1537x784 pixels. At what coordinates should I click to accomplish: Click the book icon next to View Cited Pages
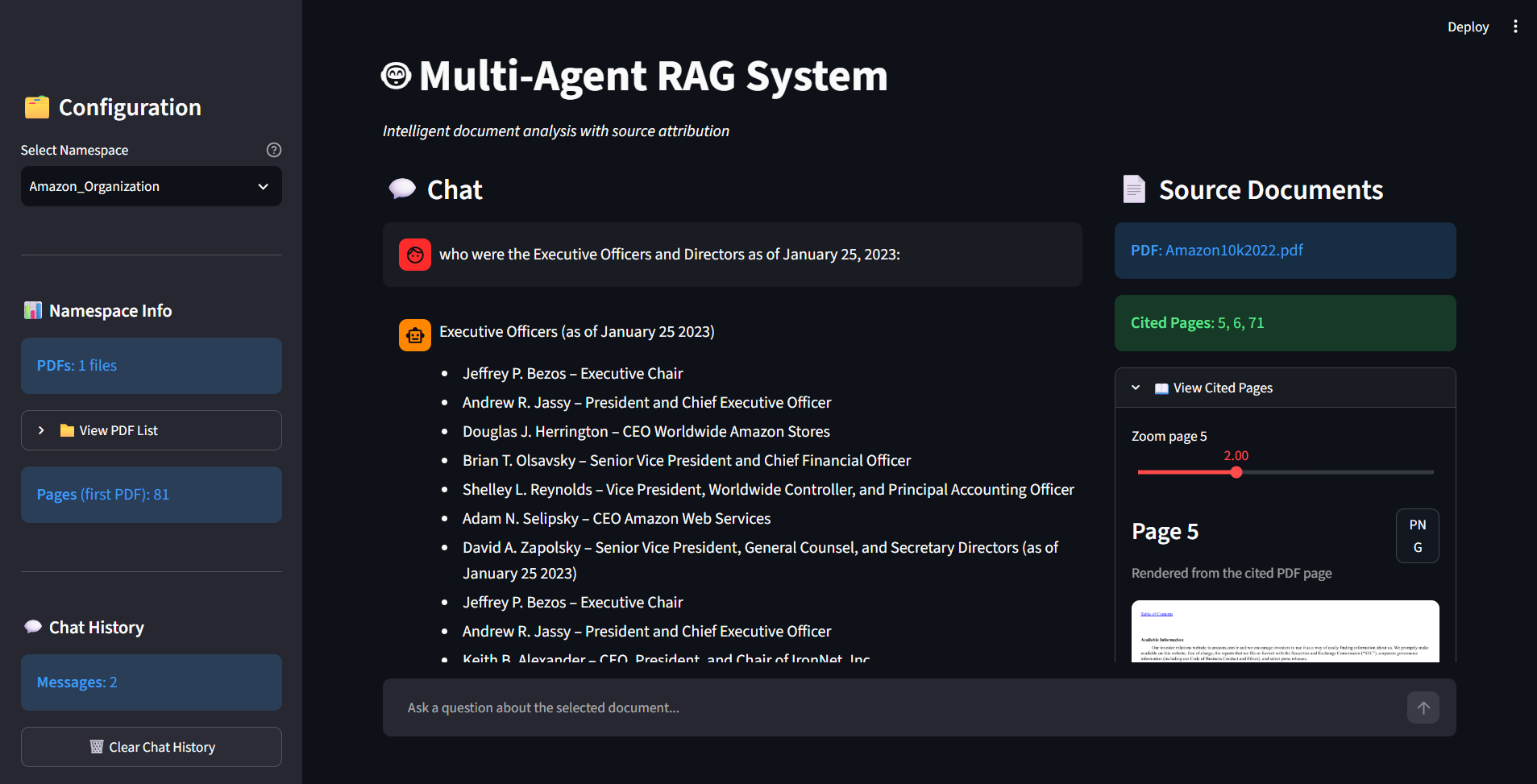1161,388
